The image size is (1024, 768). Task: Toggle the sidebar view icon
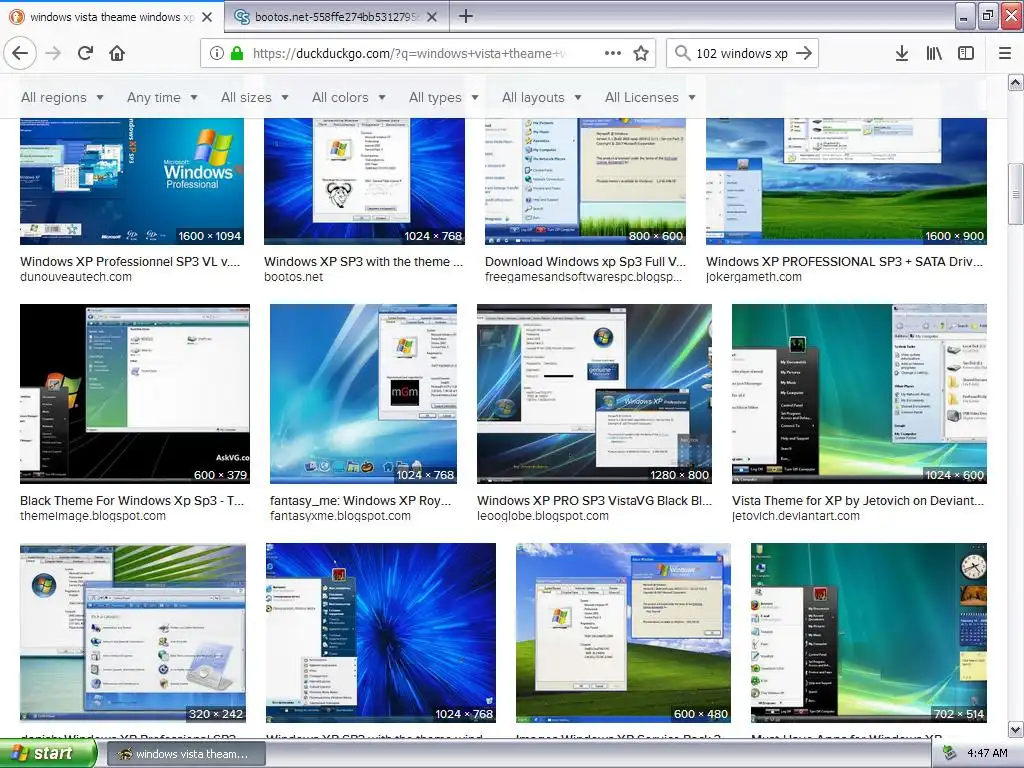pos(966,53)
